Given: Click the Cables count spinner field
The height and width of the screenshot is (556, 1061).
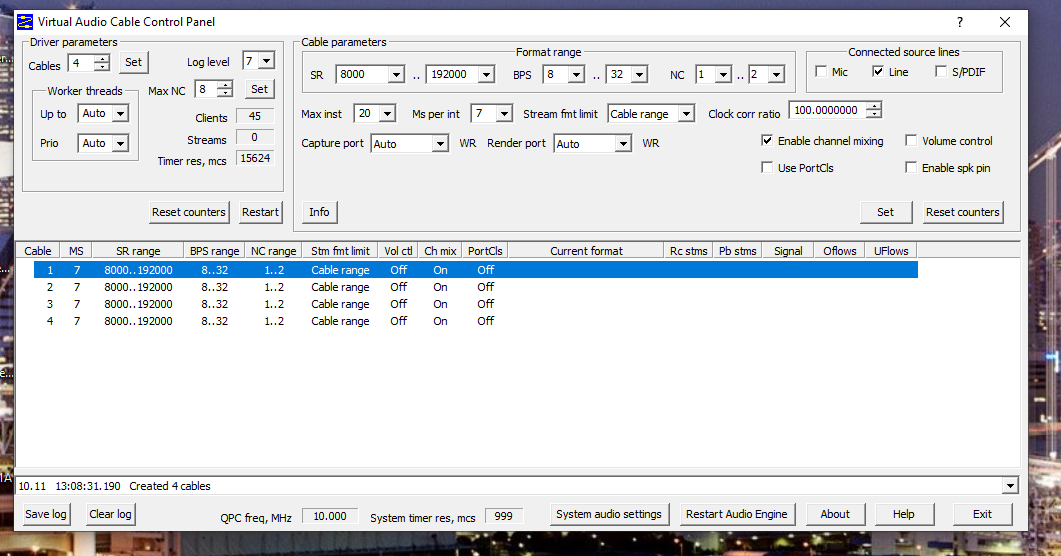Looking at the screenshot, I should pyautogui.click(x=80, y=63).
